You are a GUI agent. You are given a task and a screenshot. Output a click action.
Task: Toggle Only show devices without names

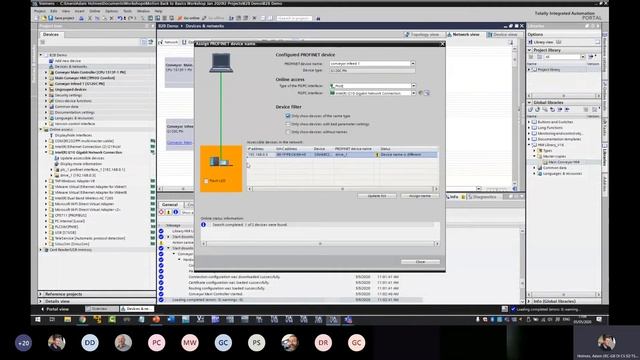(x=288, y=132)
